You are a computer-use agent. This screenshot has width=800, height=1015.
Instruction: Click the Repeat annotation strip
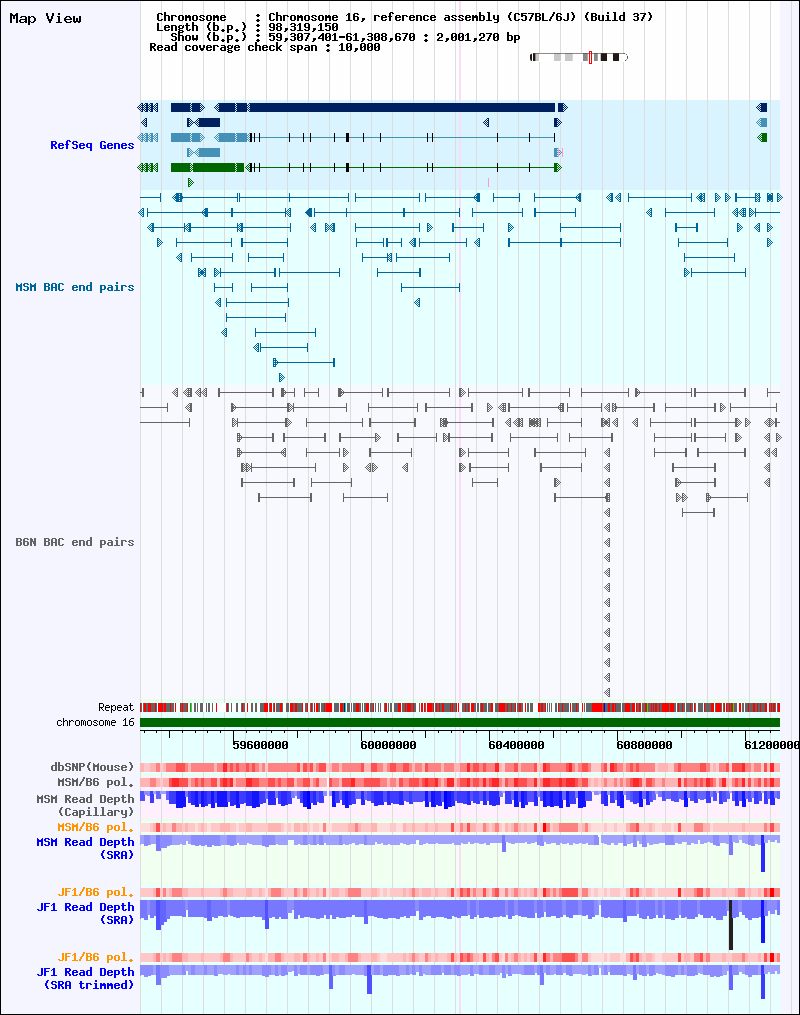click(460, 708)
